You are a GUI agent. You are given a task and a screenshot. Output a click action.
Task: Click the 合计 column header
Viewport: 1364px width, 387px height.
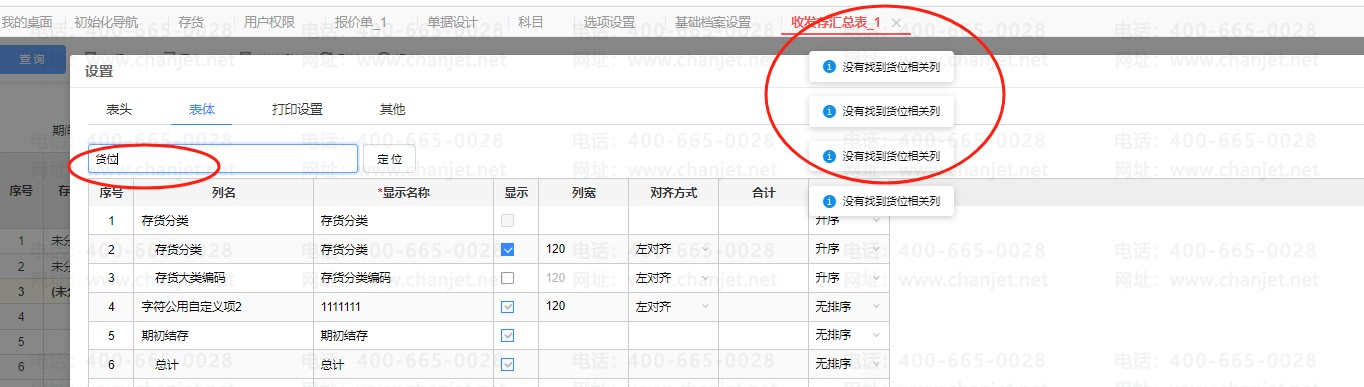tap(763, 192)
